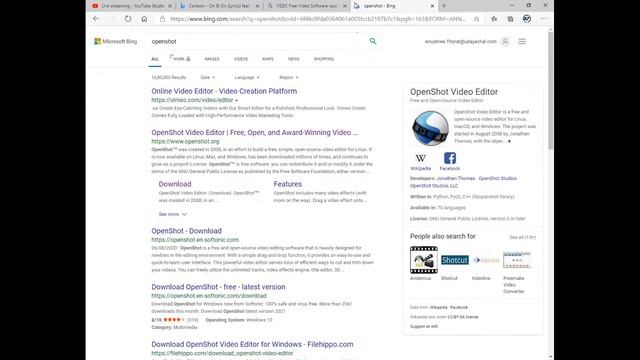Open the browser home page icon
Image resolution: width=640 pixels, height=360 pixels.
tap(144, 19)
